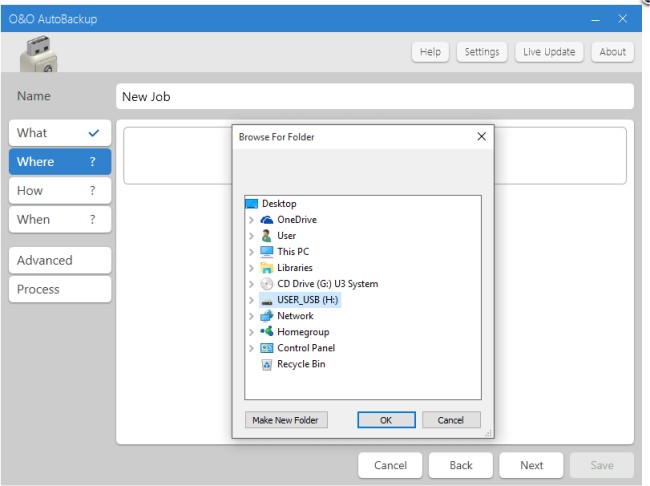Expand the Network node

pyautogui.click(x=251, y=316)
